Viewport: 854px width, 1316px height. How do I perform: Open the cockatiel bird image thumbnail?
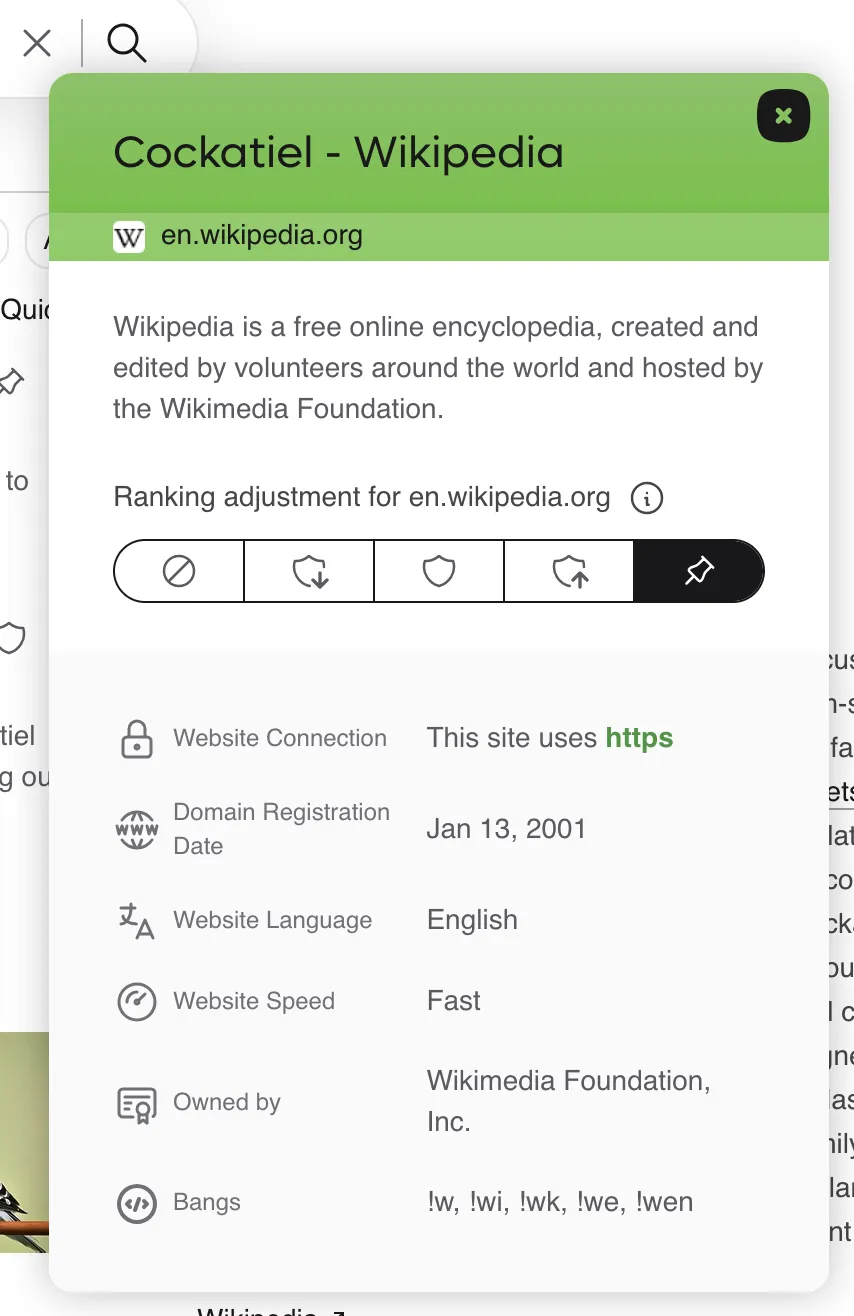(24, 1140)
